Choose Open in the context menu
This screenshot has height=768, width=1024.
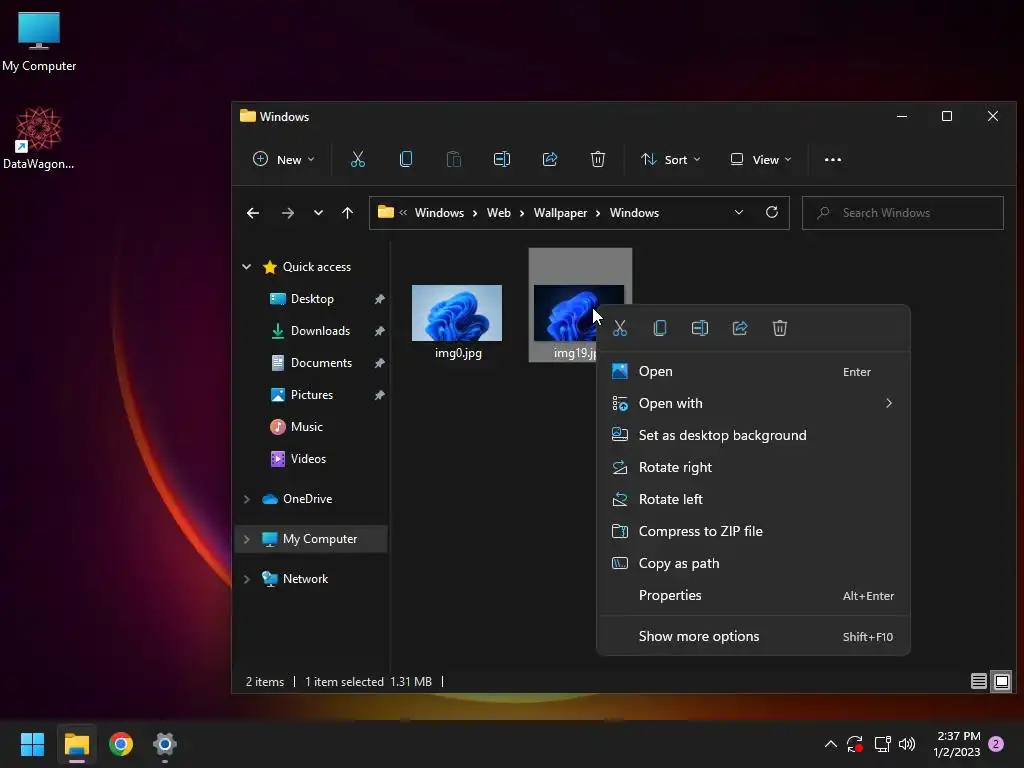pos(754,371)
